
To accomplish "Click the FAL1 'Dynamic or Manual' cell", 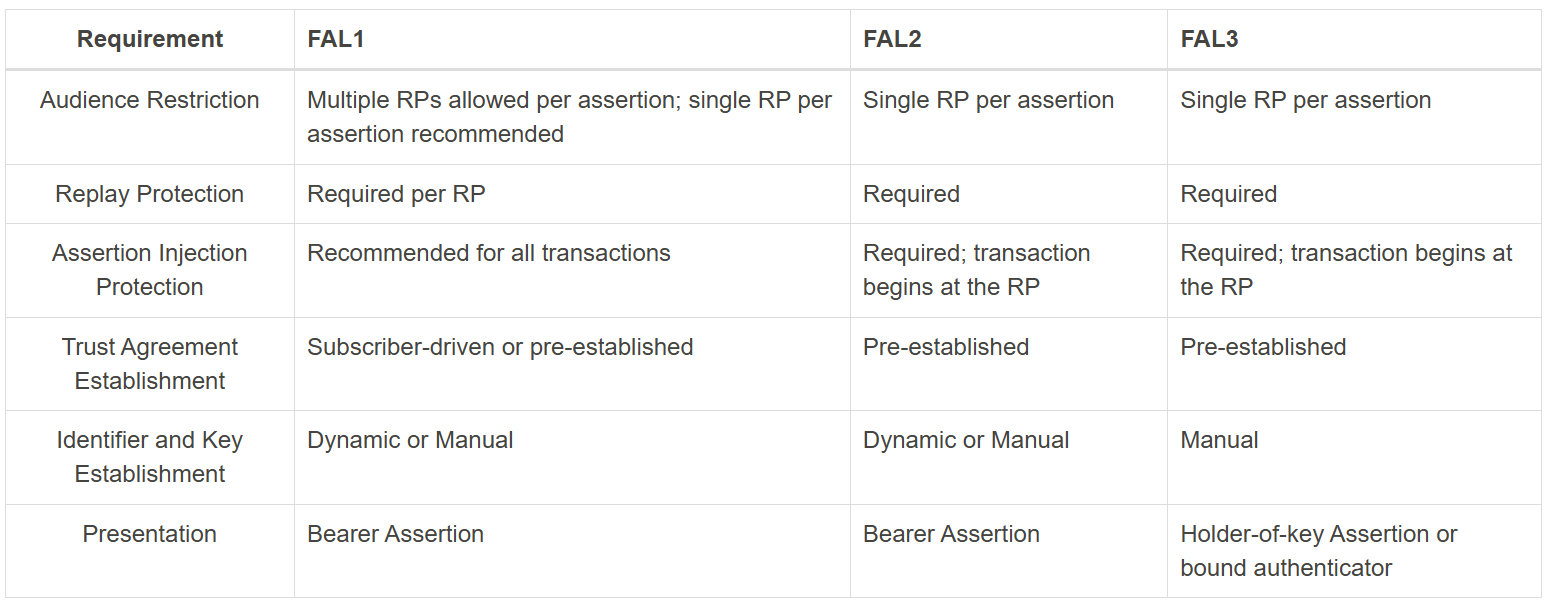I will pyautogui.click(x=410, y=440).
